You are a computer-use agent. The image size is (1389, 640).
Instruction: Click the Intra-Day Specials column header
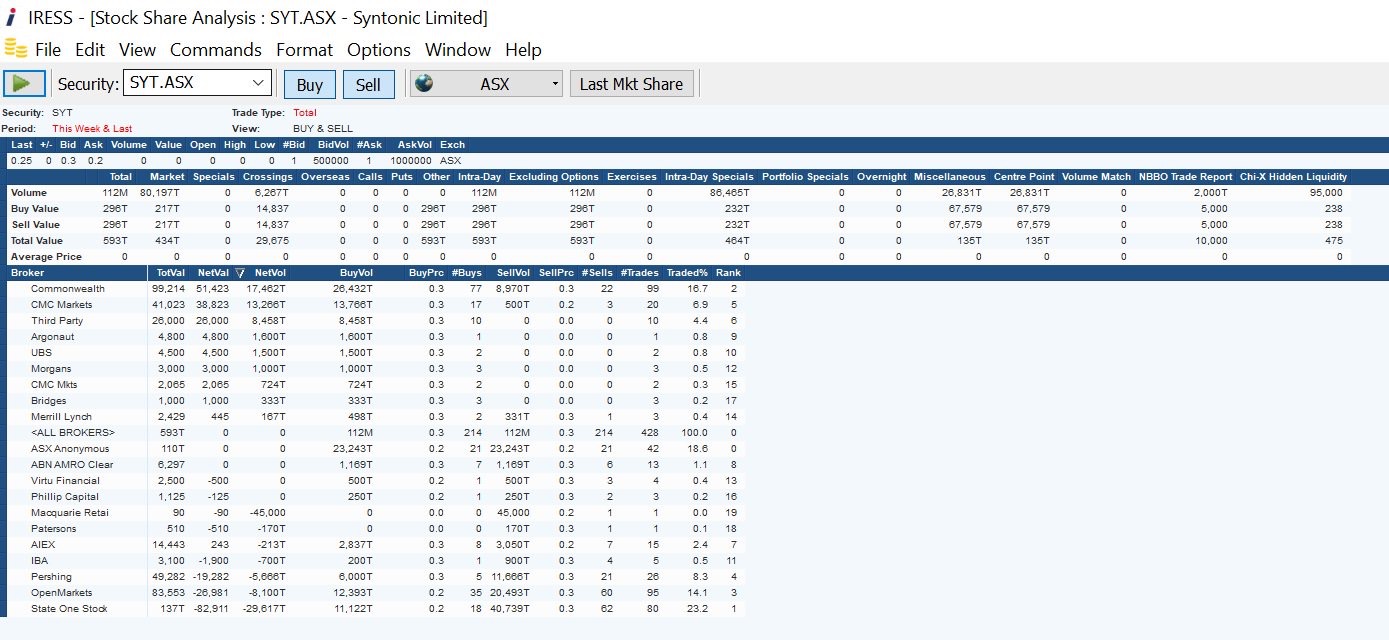pos(709,177)
